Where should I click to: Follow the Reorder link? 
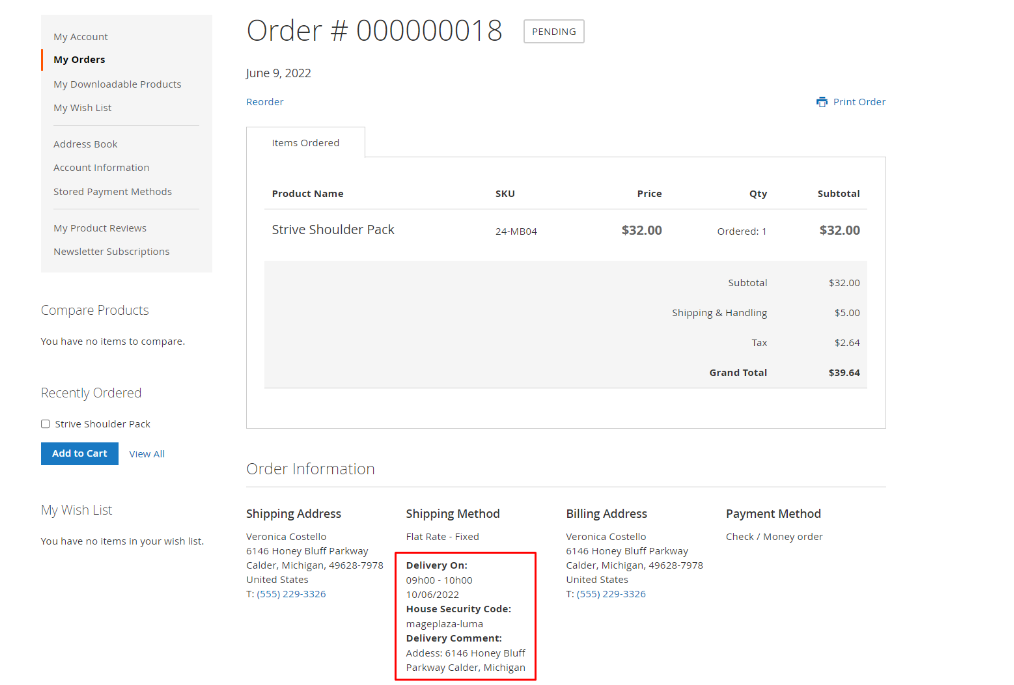(x=265, y=102)
